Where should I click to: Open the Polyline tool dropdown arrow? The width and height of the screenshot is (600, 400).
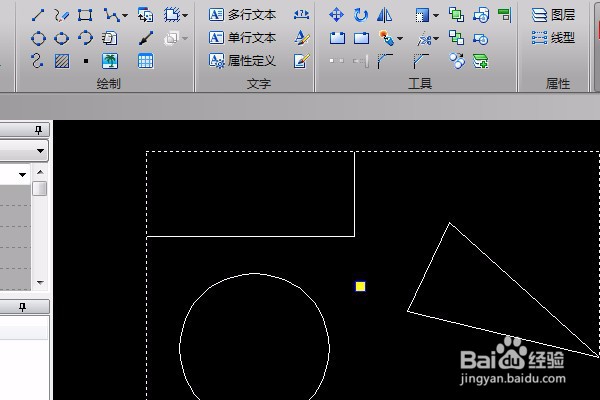[125, 16]
